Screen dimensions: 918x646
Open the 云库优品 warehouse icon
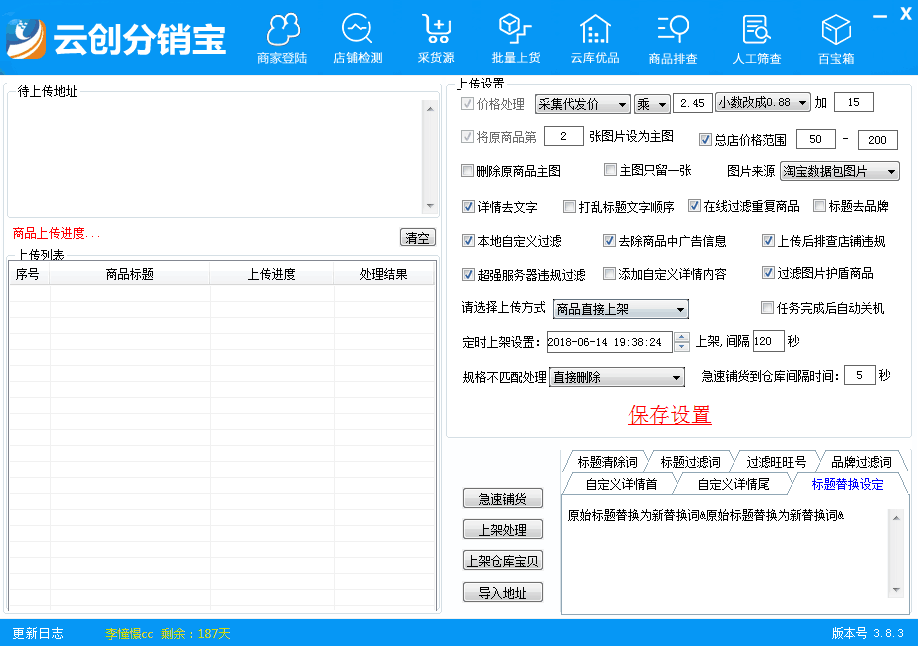tap(595, 38)
